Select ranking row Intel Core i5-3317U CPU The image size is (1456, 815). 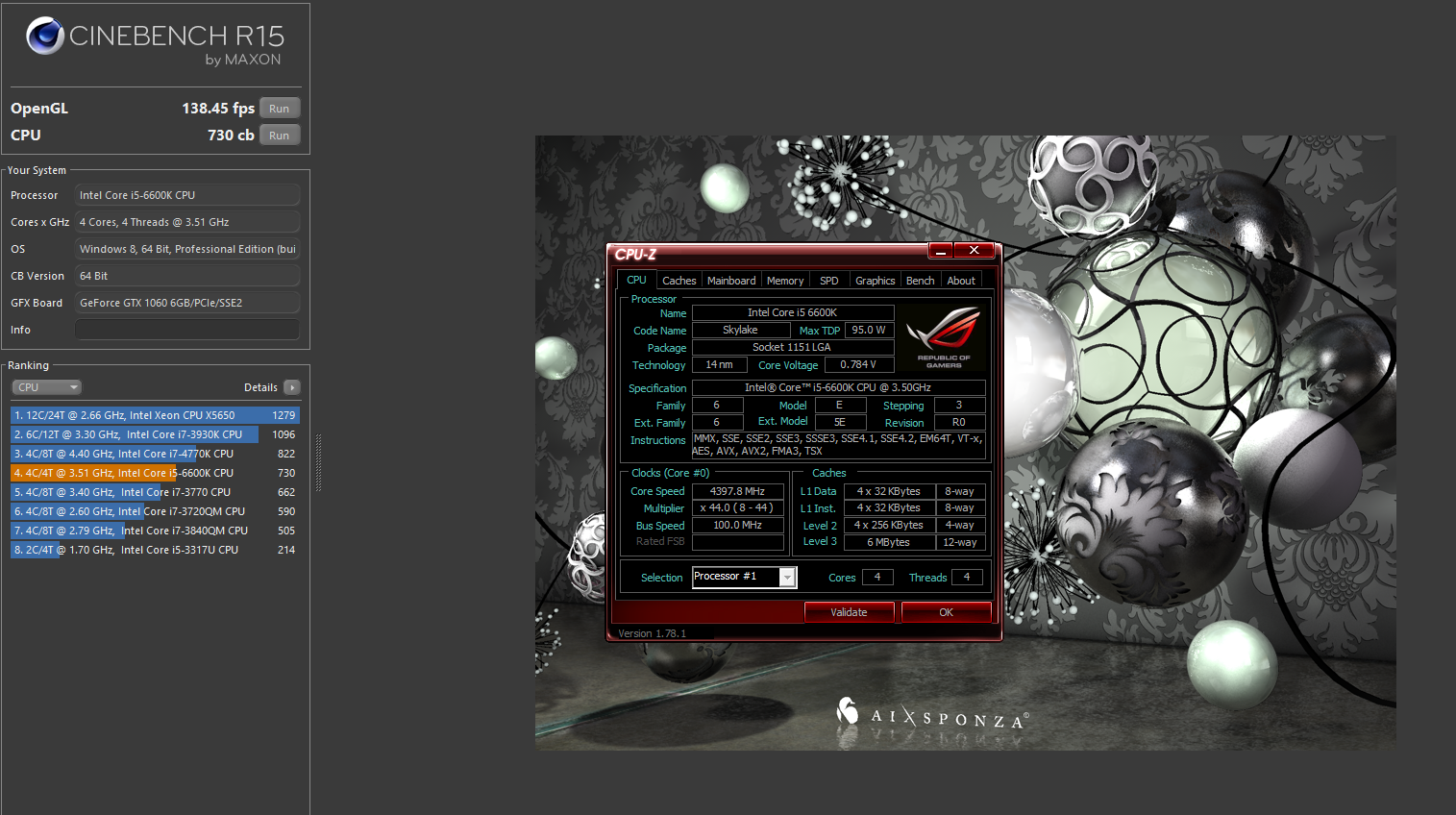point(155,550)
